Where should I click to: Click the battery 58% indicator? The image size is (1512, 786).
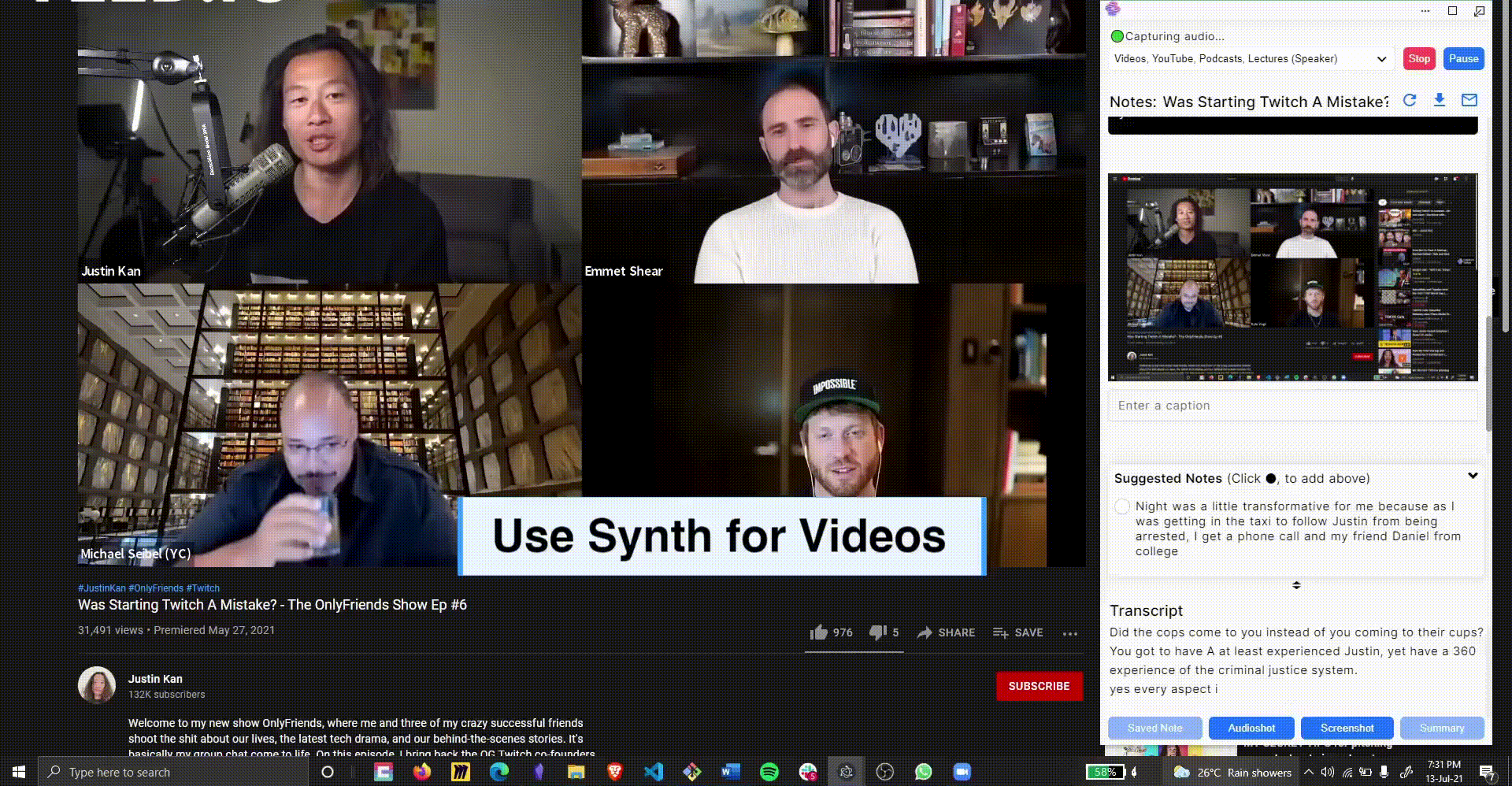point(1105,772)
